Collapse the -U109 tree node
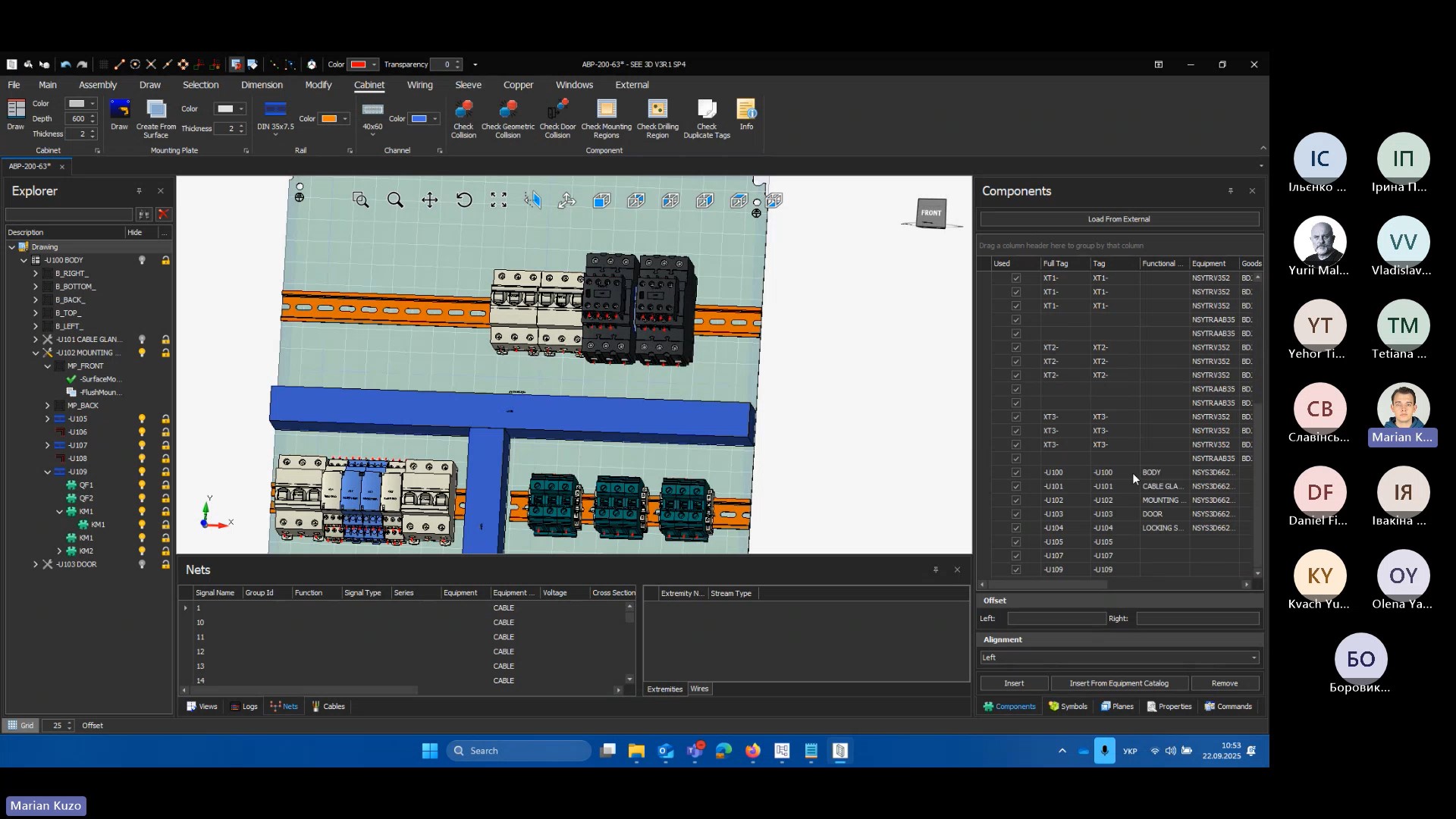1456x819 pixels. (48, 472)
